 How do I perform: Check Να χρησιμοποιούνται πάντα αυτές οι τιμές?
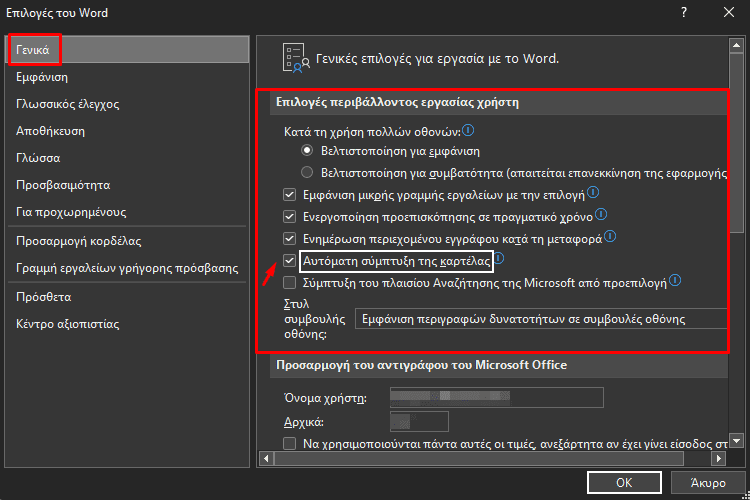click(x=289, y=444)
